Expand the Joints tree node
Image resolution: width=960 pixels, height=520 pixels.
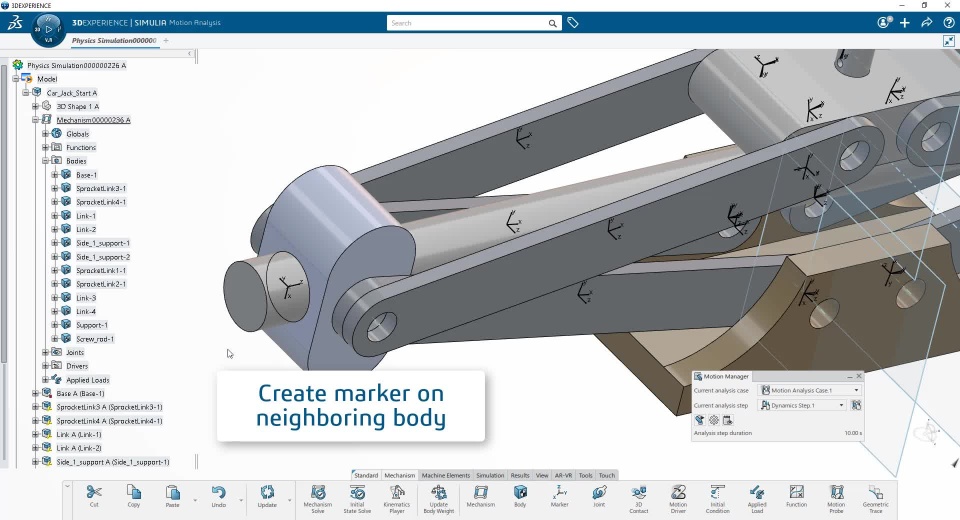pos(45,352)
